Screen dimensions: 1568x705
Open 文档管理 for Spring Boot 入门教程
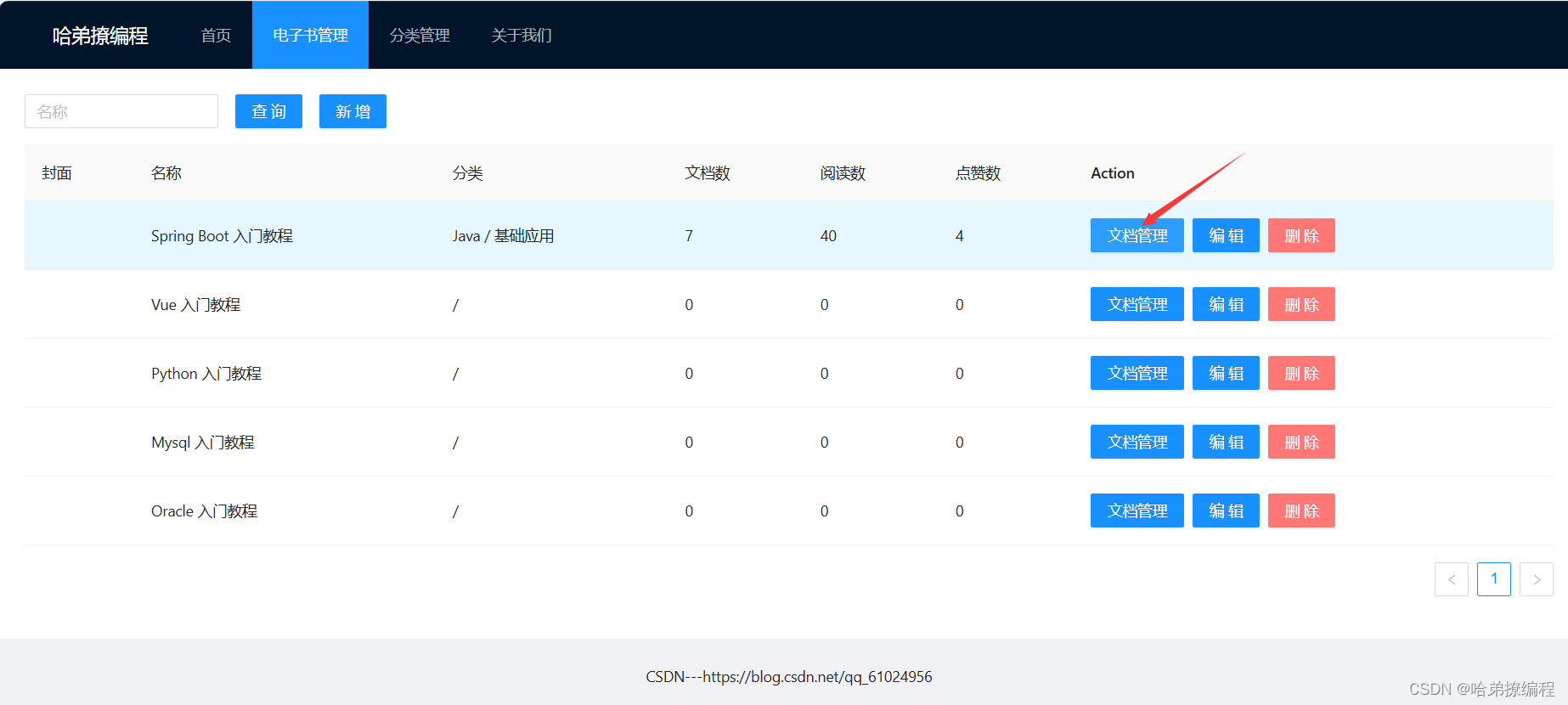[x=1137, y=235]
